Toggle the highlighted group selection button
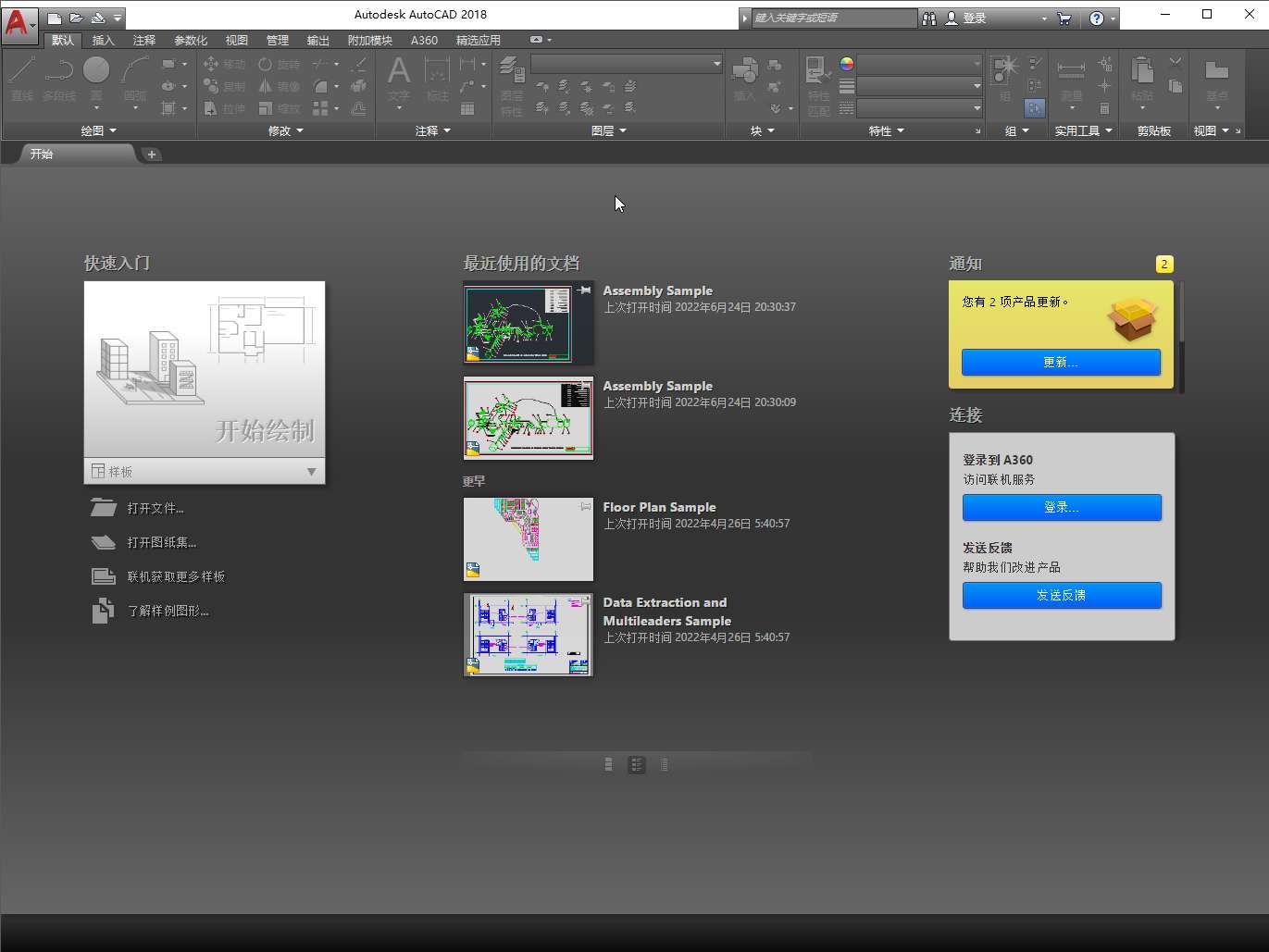Screen dimensions: 1269x952 click(1035, 108)
